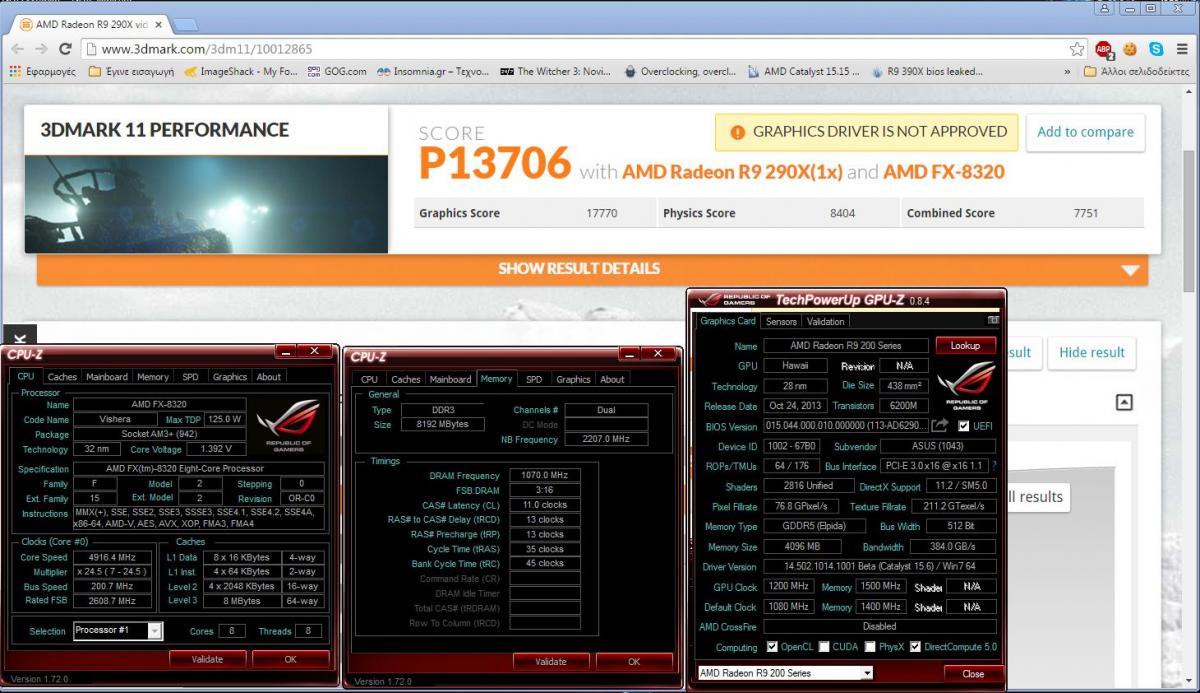Open the Skype extension icon
The height and width of the screenshot is (693, 1200).
click(1156, 48)
